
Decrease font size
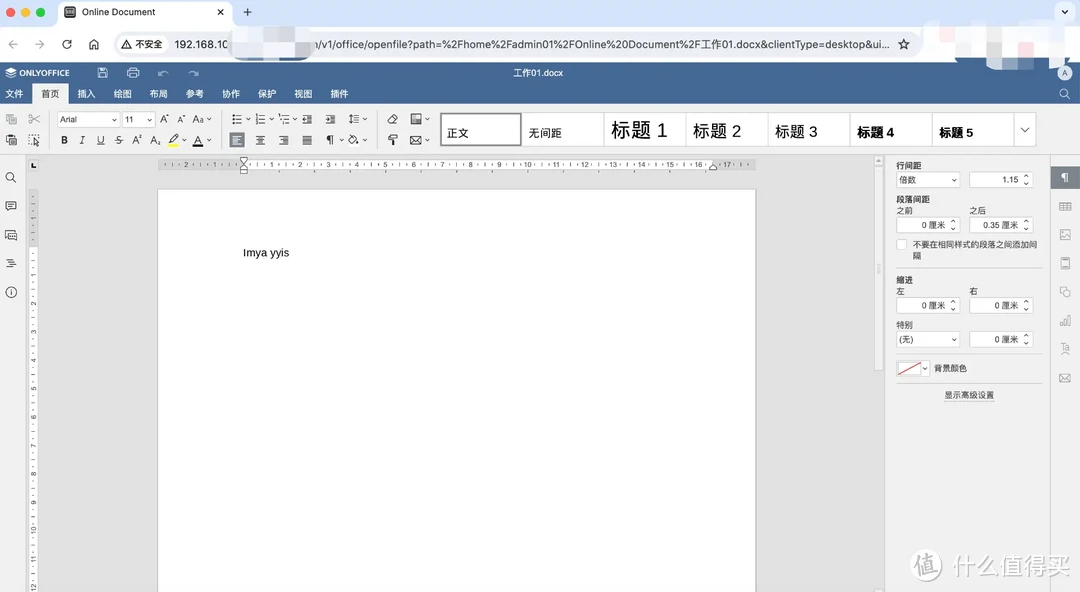pos(181,119)
